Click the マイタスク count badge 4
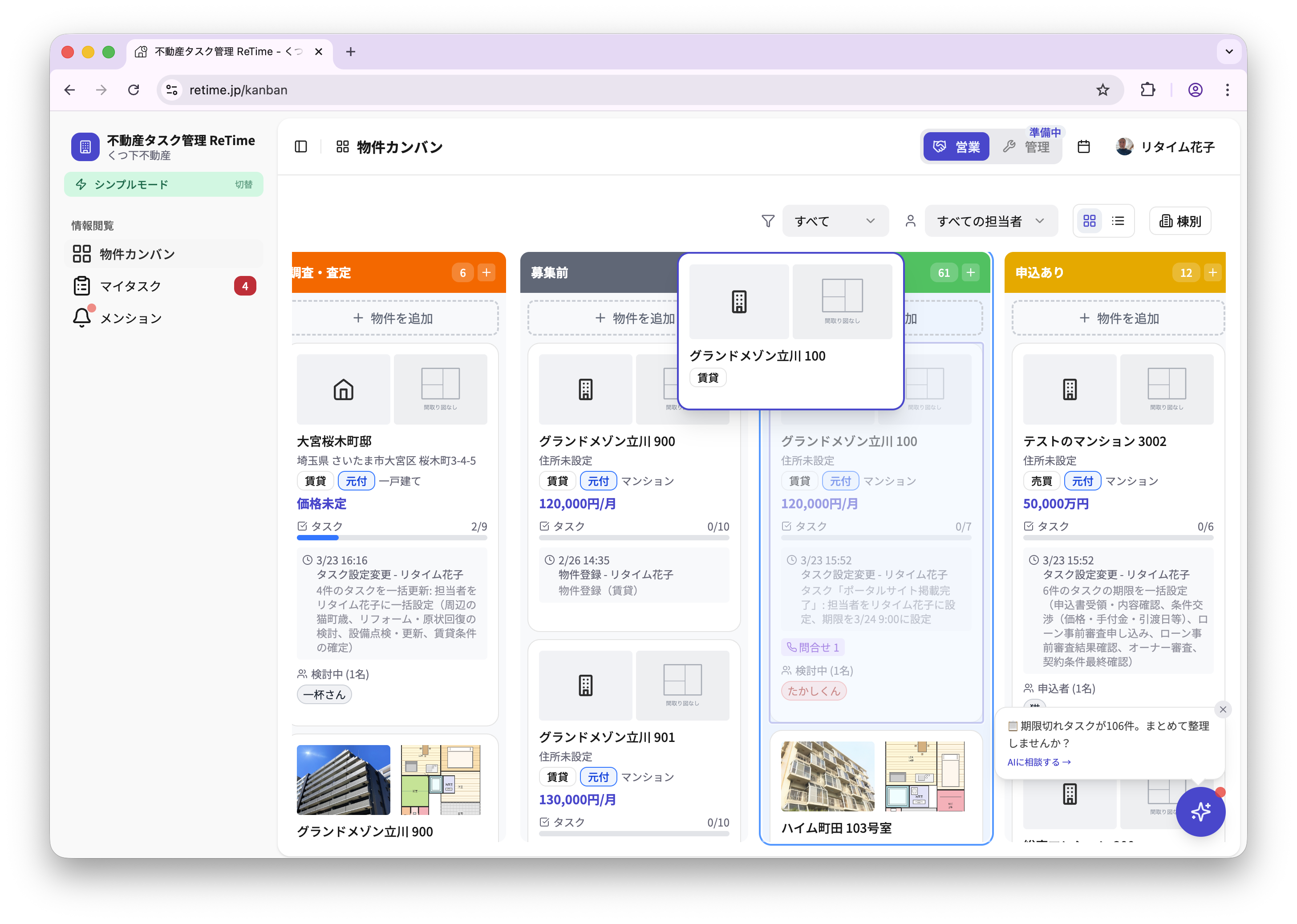Viewport: 1297px width, 924px height. tap(245, 286)
